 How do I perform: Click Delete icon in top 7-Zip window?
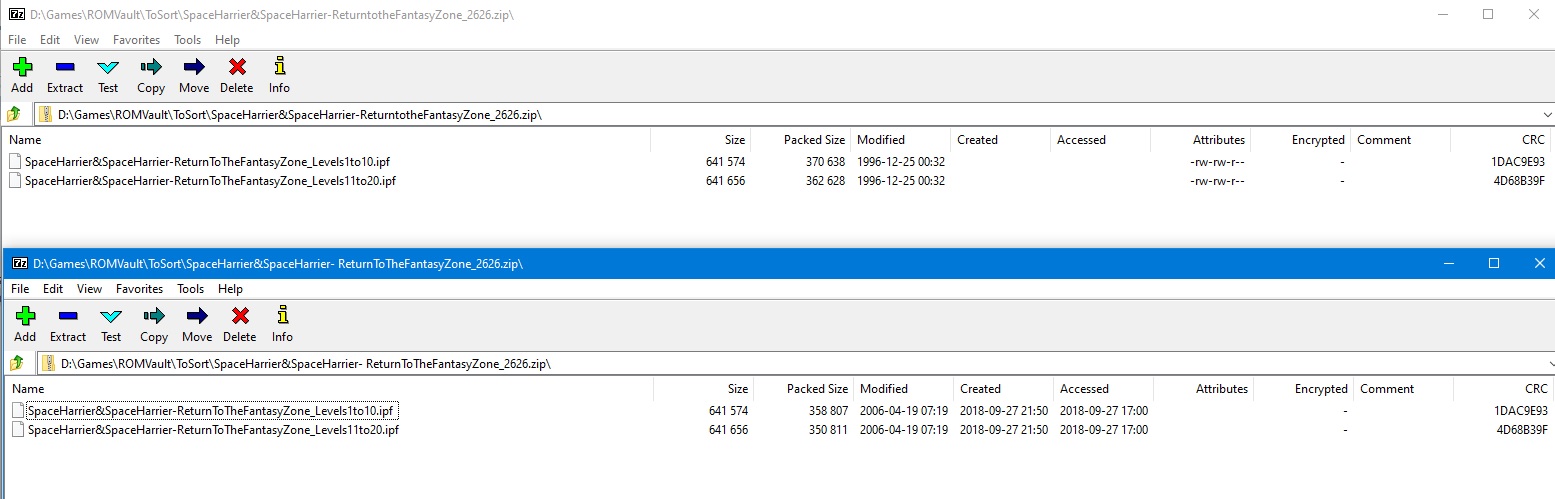click(x=237, y=68)
